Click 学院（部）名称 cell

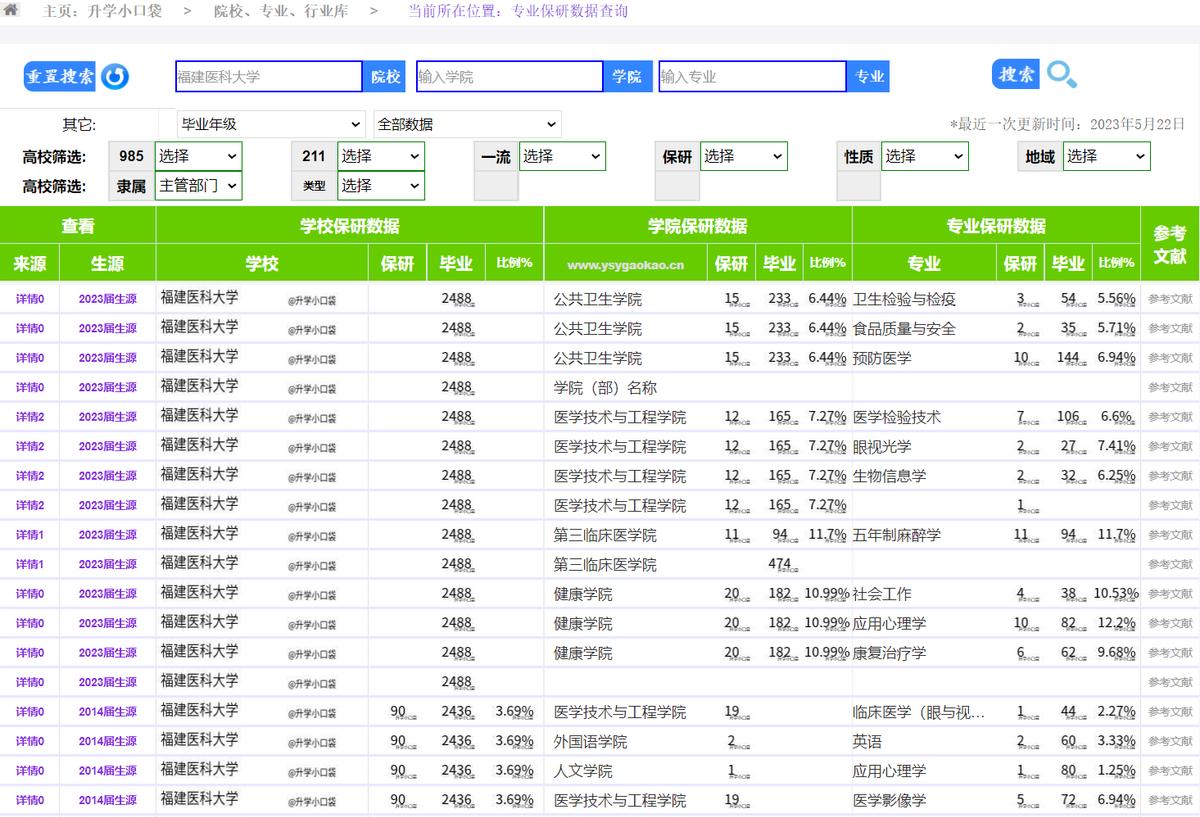tap(605, 388)
